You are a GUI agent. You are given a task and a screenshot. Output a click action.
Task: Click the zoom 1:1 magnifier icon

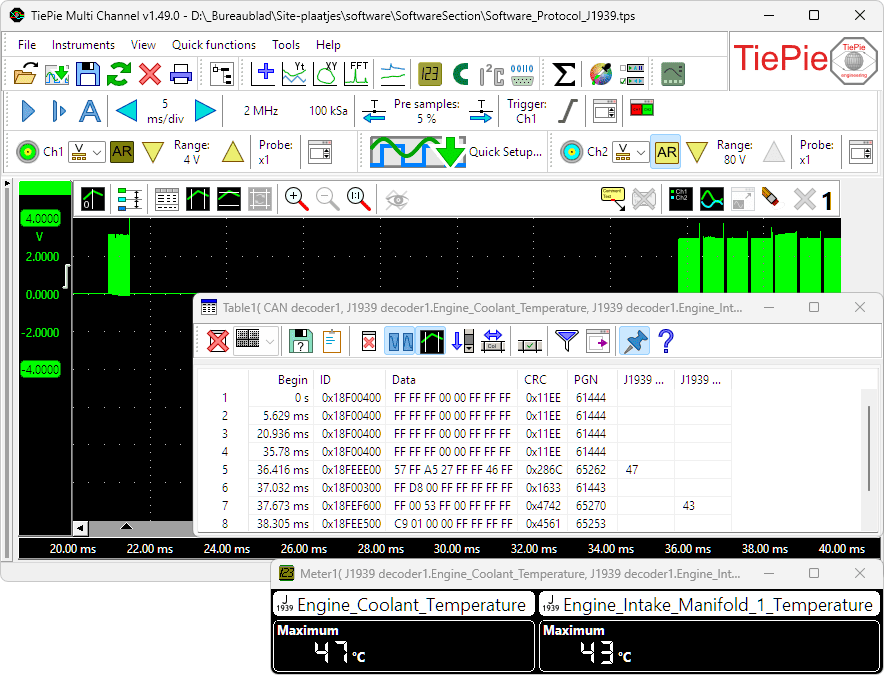(359, 199)
